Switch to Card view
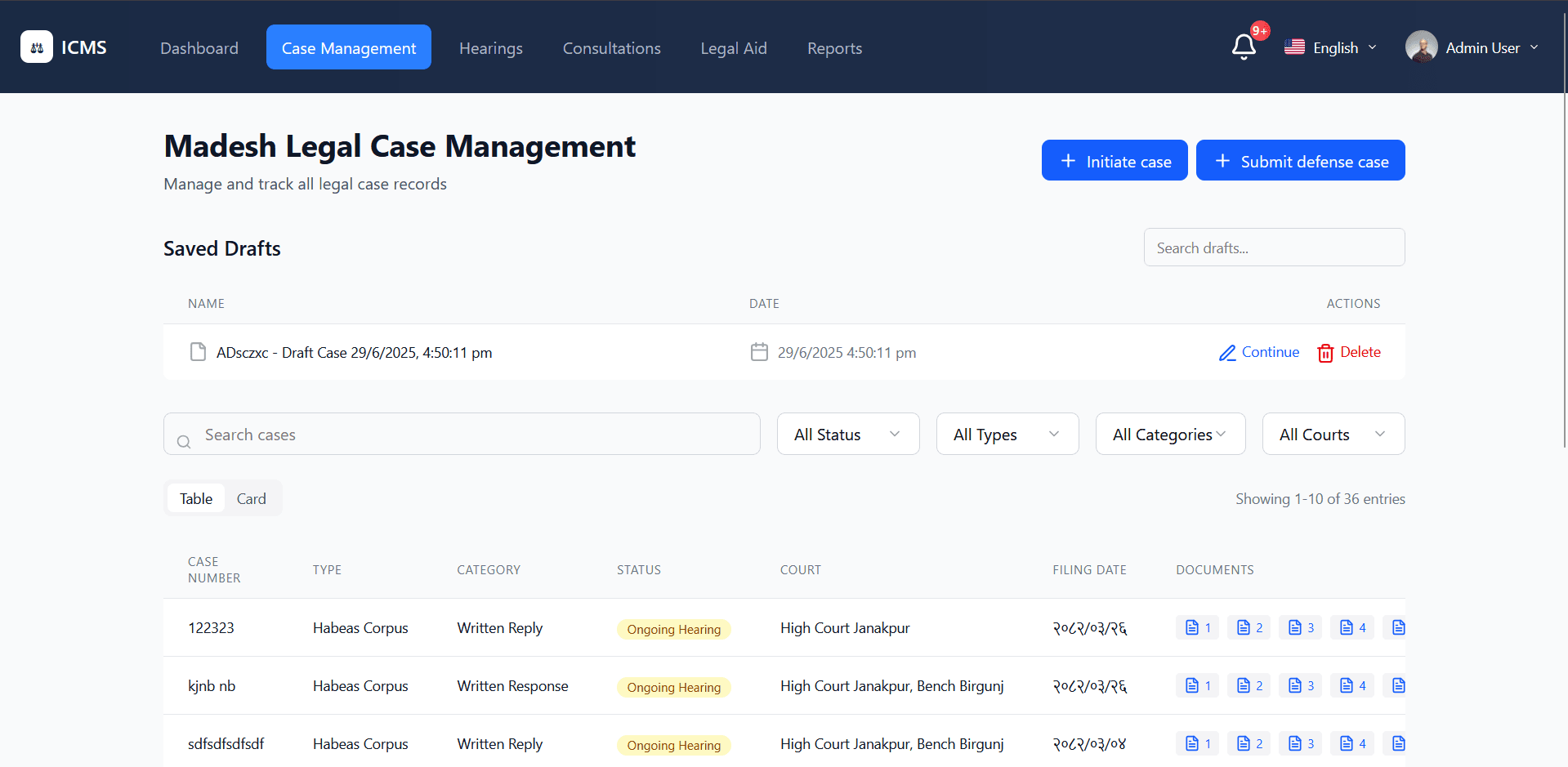The width and height of the screenshot is (1568, 767). 251,498
